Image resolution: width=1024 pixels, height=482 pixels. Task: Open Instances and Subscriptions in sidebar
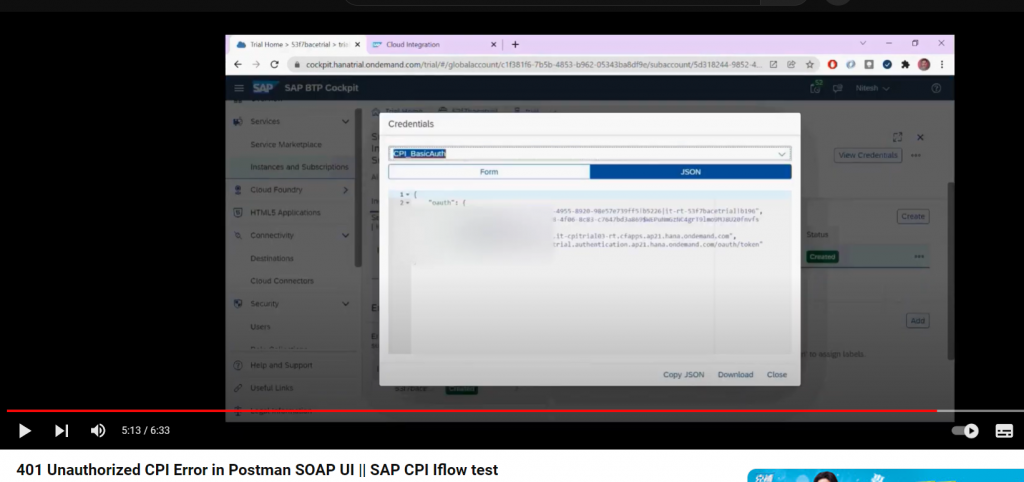pyautogui.click(x=299, y=167)
